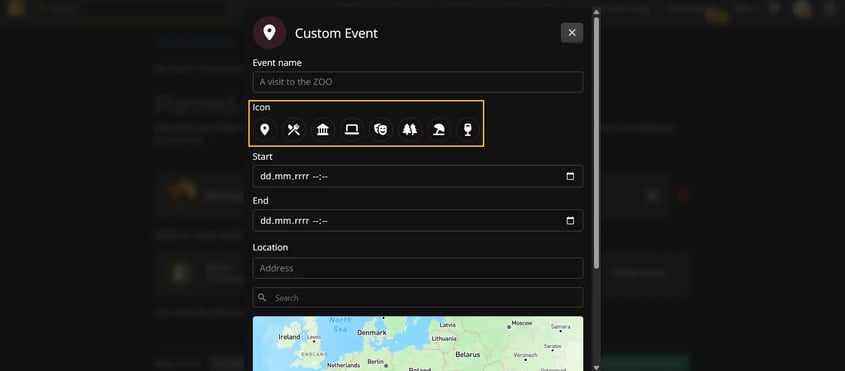Click the scrollbar down arrow

pos(596,367)
